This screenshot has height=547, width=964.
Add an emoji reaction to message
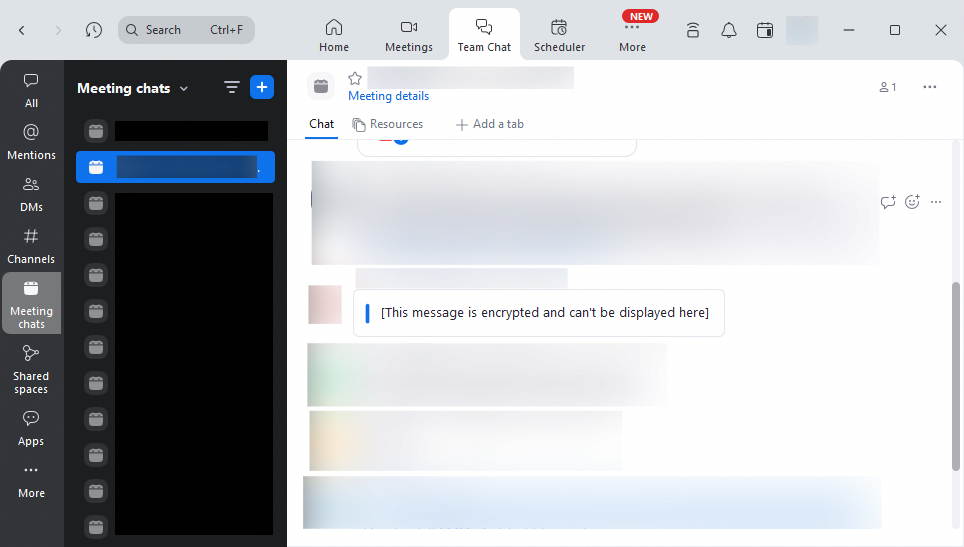[912, 202]
